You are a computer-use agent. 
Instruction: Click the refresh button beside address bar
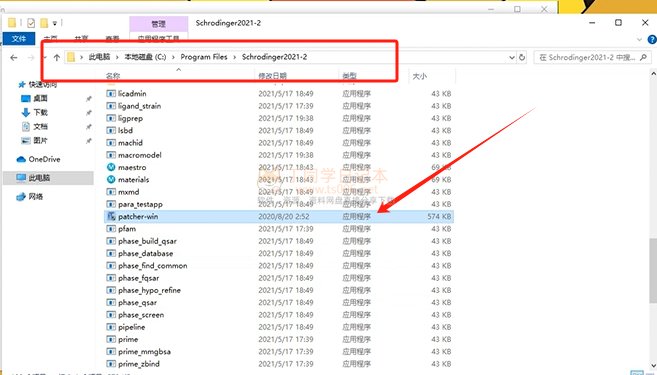tap(522, 57)
